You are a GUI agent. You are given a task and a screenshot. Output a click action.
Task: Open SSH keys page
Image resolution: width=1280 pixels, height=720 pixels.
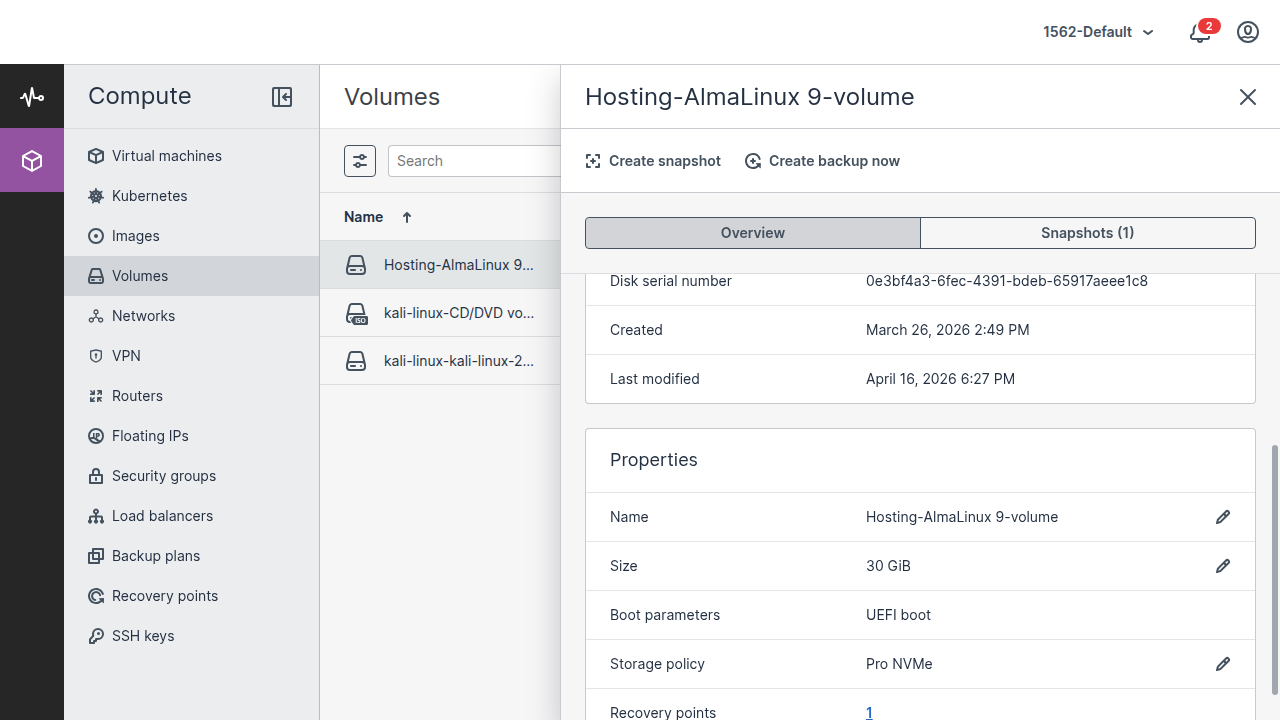(192, 636)
